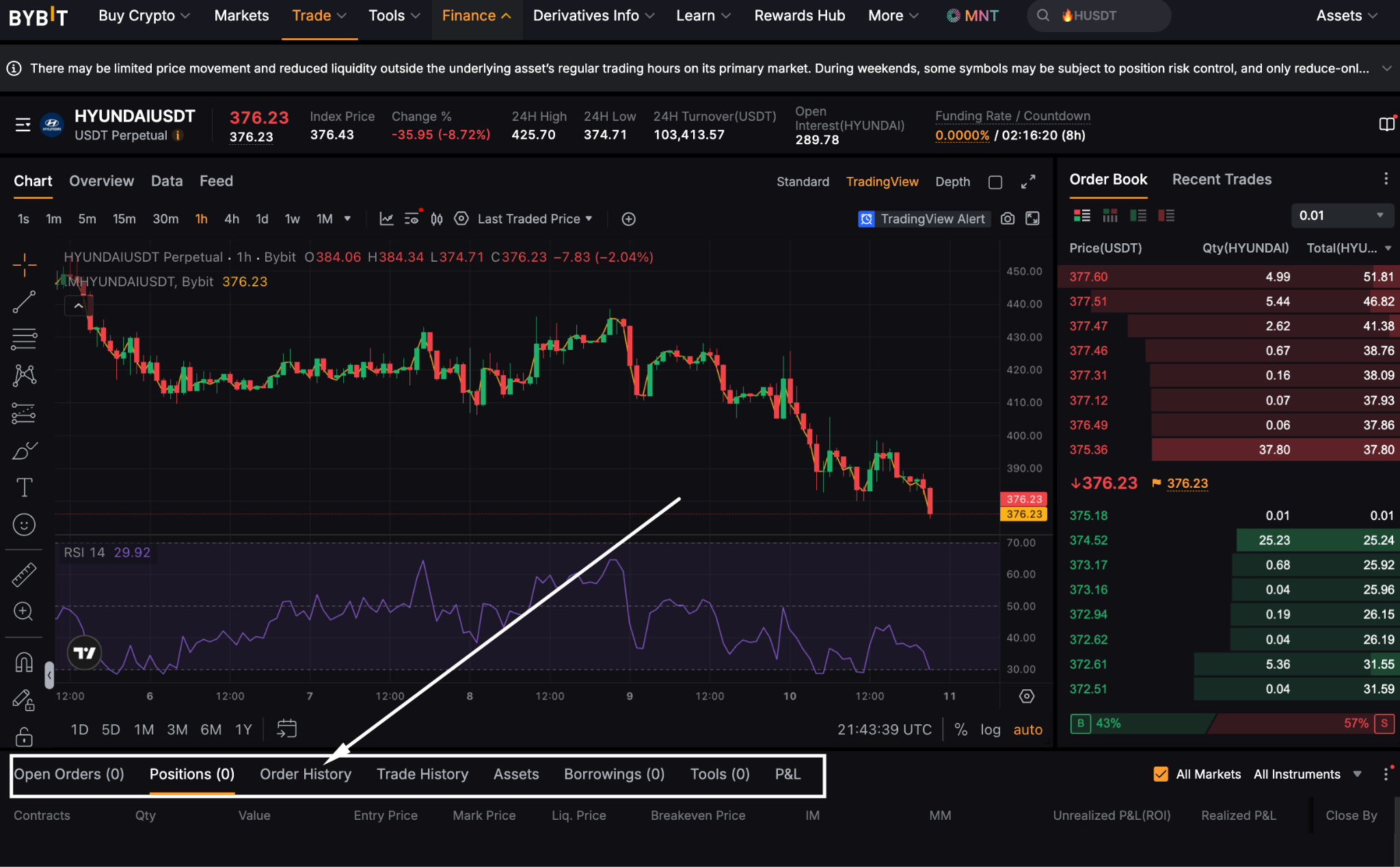1400x867 pixels.
Task: Toggle log scale on the chart
Action: tap(991, 730)
